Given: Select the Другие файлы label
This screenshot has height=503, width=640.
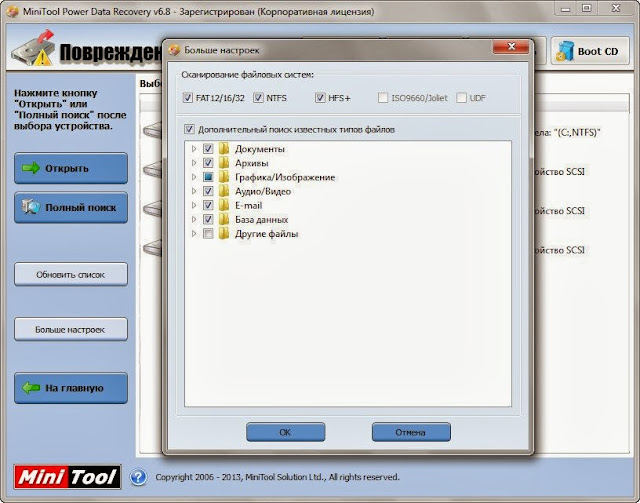Looking at the screenshot, I should [x=267, y=234].
